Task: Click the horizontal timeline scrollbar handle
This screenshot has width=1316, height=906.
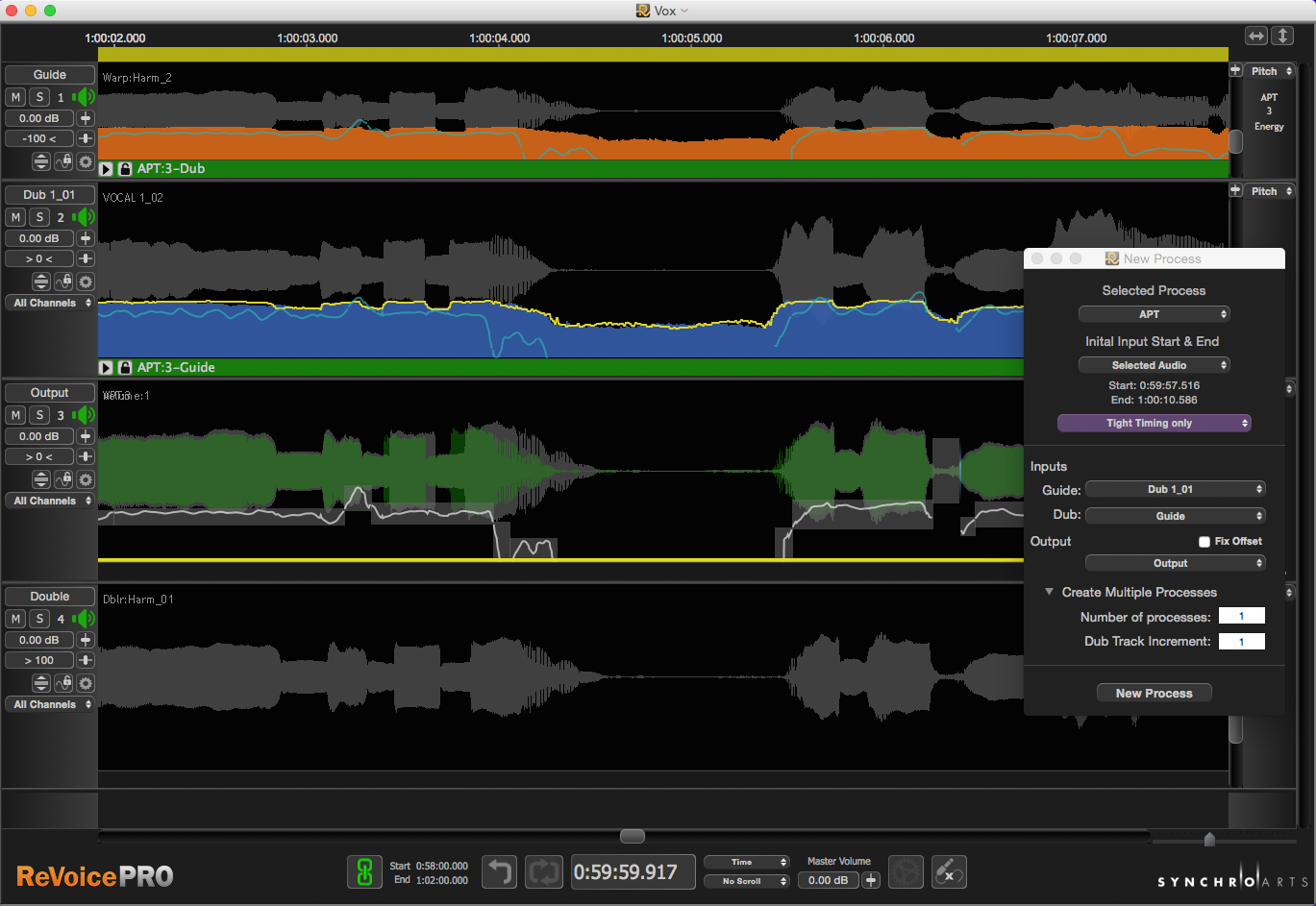Action: pyautogui.click(x=632, y=836)
